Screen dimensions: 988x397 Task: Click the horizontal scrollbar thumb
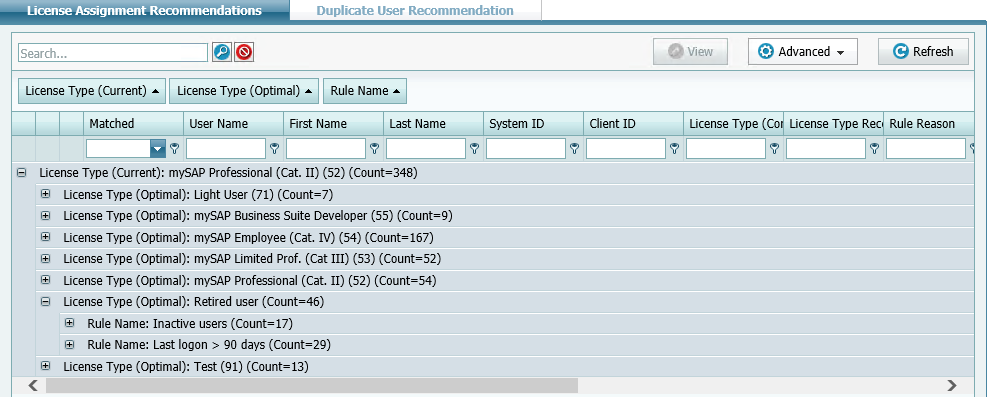pyautogui.click(x=312, y=385)
